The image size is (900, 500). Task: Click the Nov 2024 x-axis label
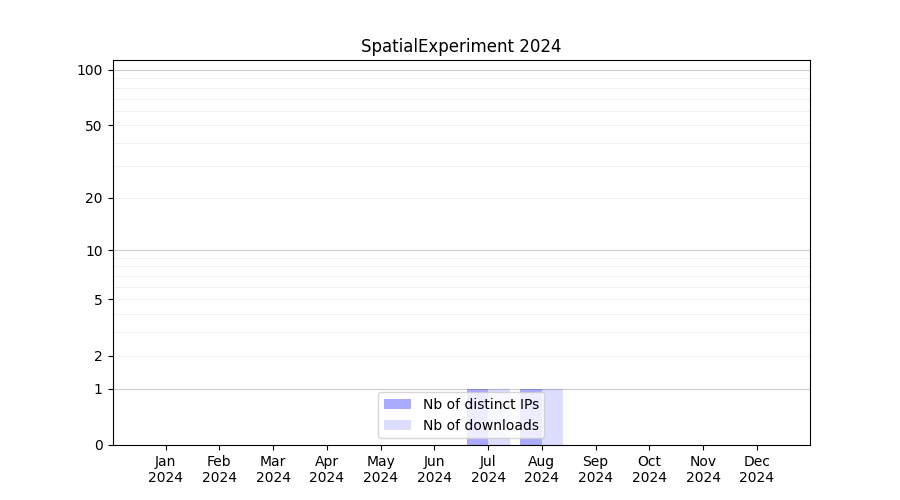point(703,469)
